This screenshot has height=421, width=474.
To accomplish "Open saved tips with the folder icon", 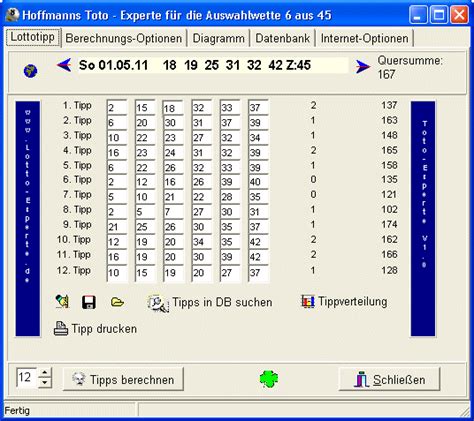I will point(117,302).
